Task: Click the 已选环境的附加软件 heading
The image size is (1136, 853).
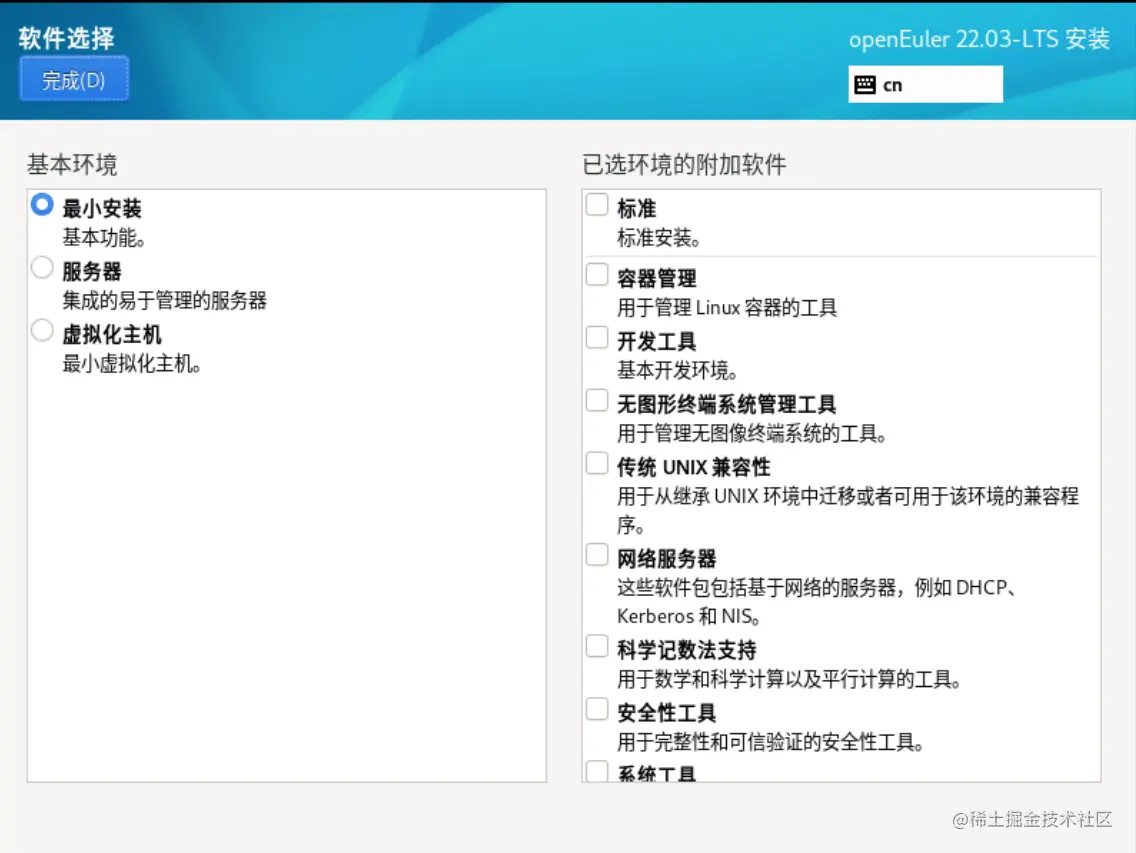Action: (685, 165)
